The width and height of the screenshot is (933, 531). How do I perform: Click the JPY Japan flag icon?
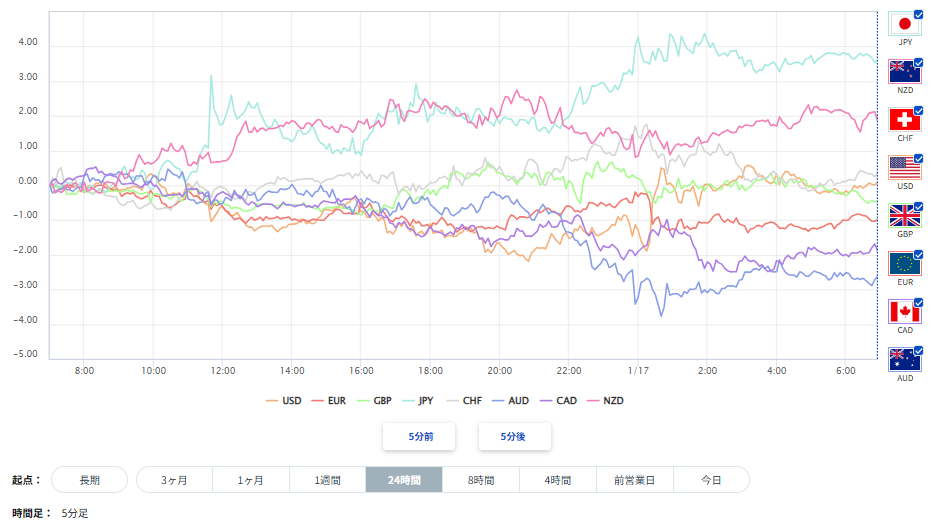pos(904,24)
